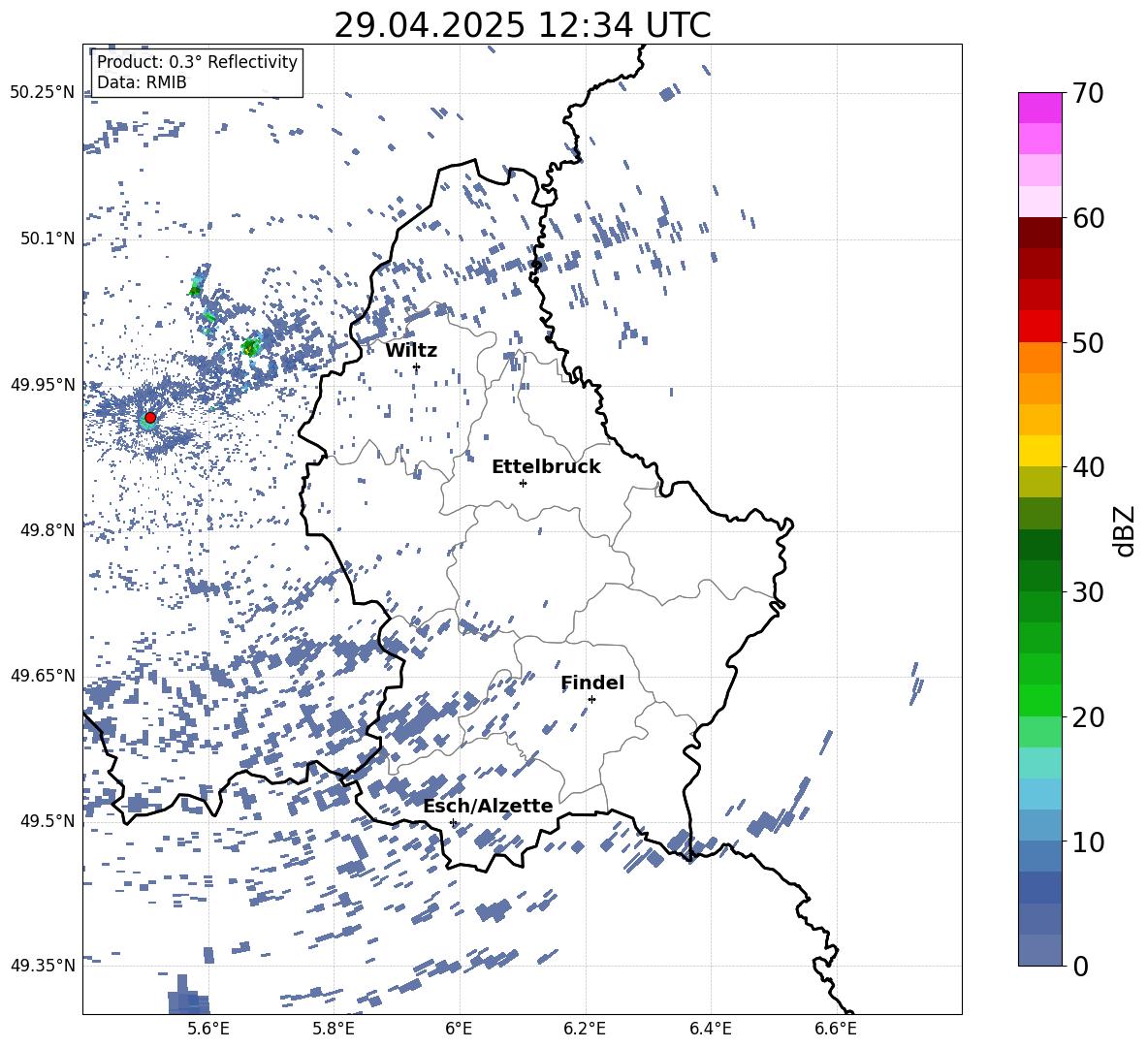The height and width of the screenshot is (1048, 1148).
Task: Click the 5.6°E longitude label
Action: pos(208,1029)
